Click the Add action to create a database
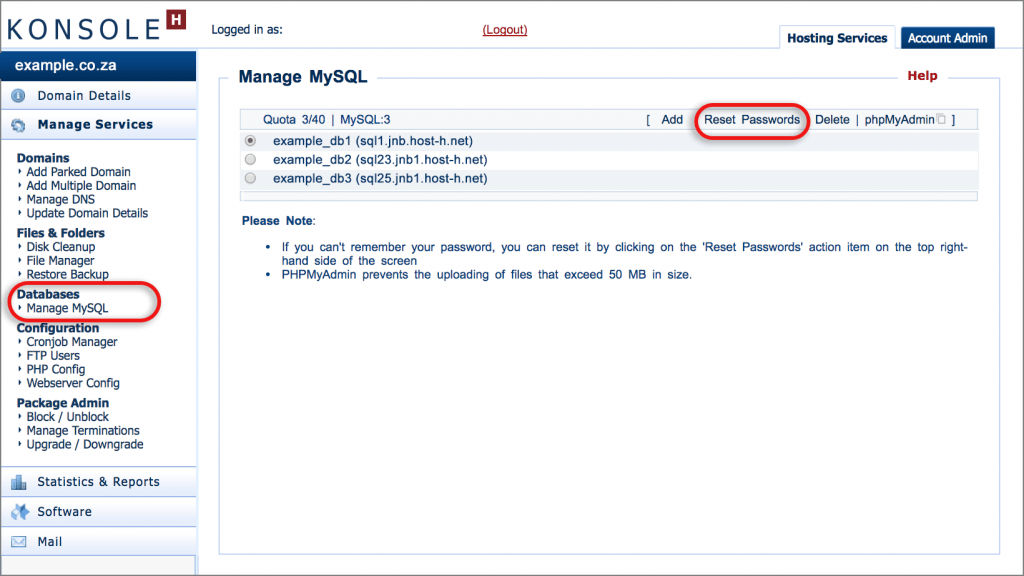1024x576 pixels. click(671, 118)
